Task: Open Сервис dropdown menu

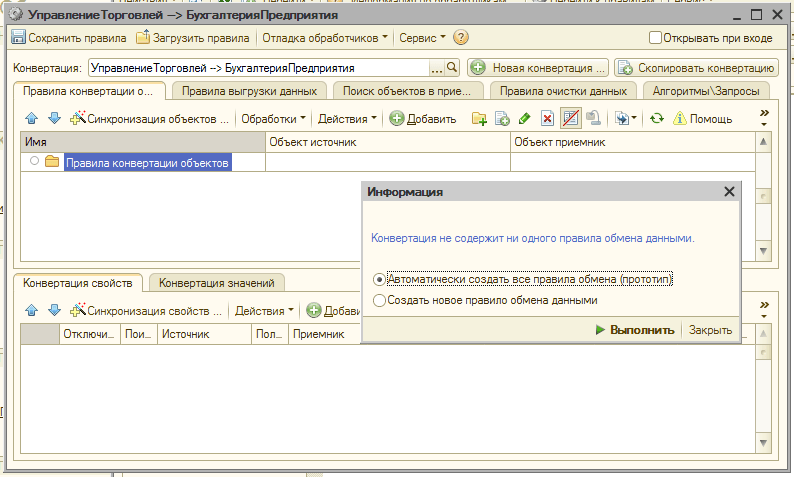Action: click(422, 38)
